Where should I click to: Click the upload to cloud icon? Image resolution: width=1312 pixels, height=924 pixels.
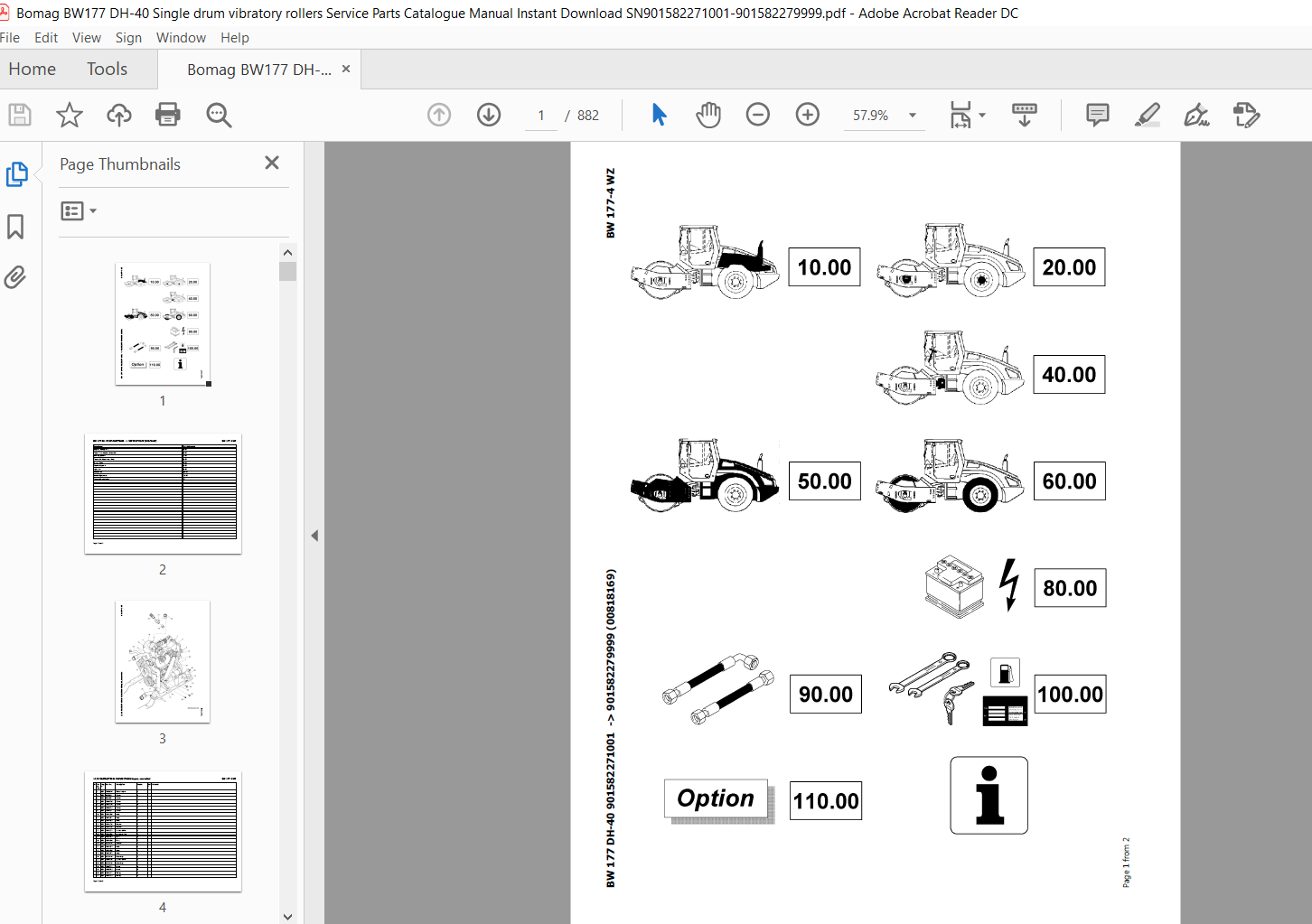(x=119, y=115)
